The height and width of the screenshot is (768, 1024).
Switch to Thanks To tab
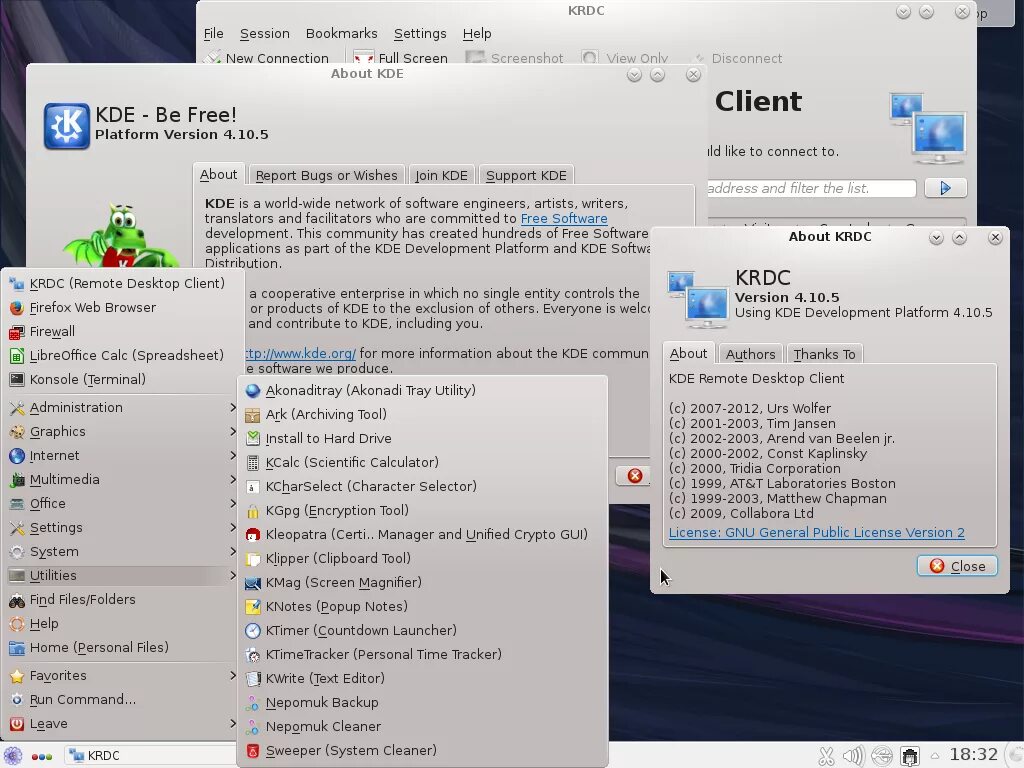[x=824, y=354]
